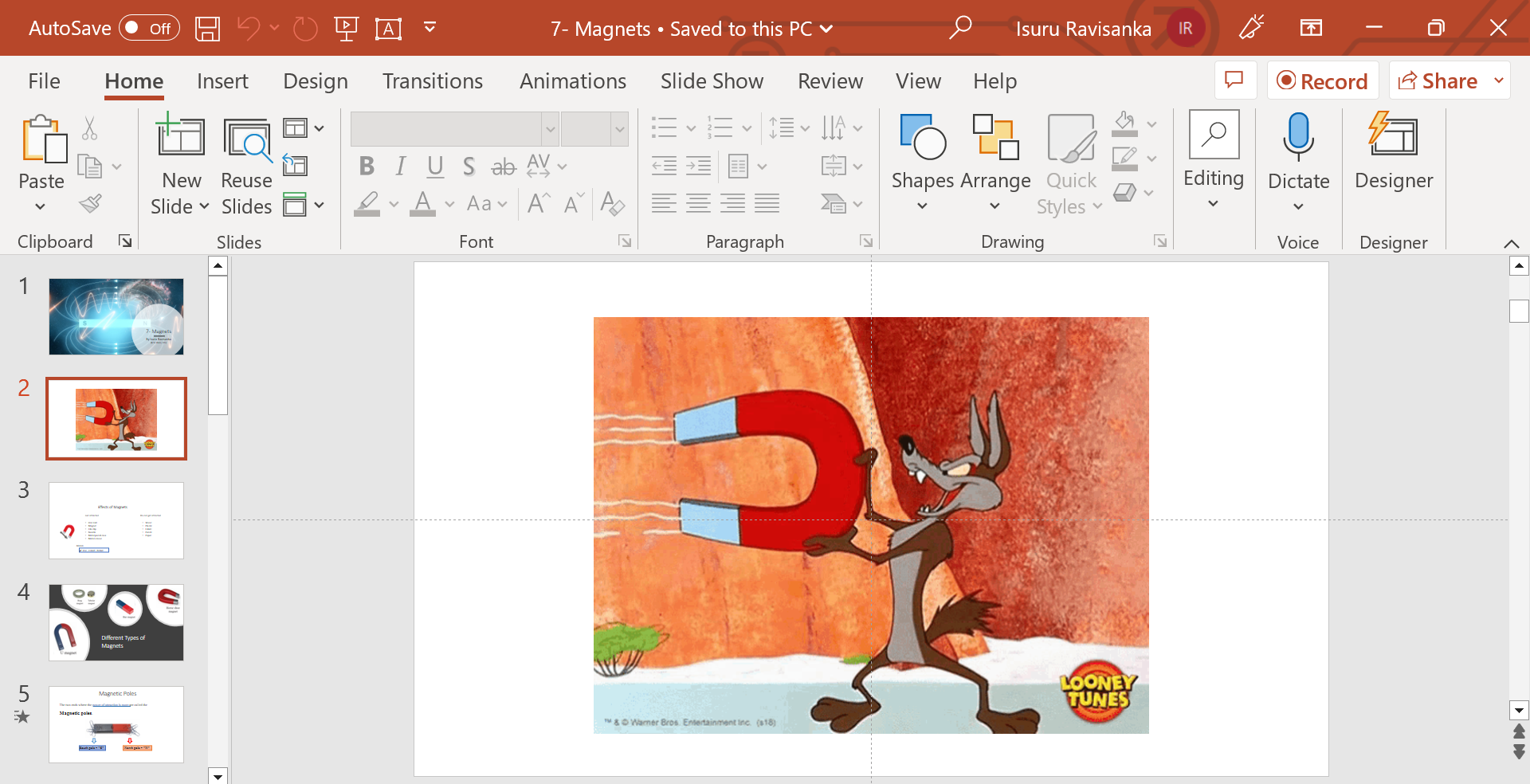Screen dimensions: 1530x784
Task: Toggle Italic formatting
Action: [x=401, y=167]
